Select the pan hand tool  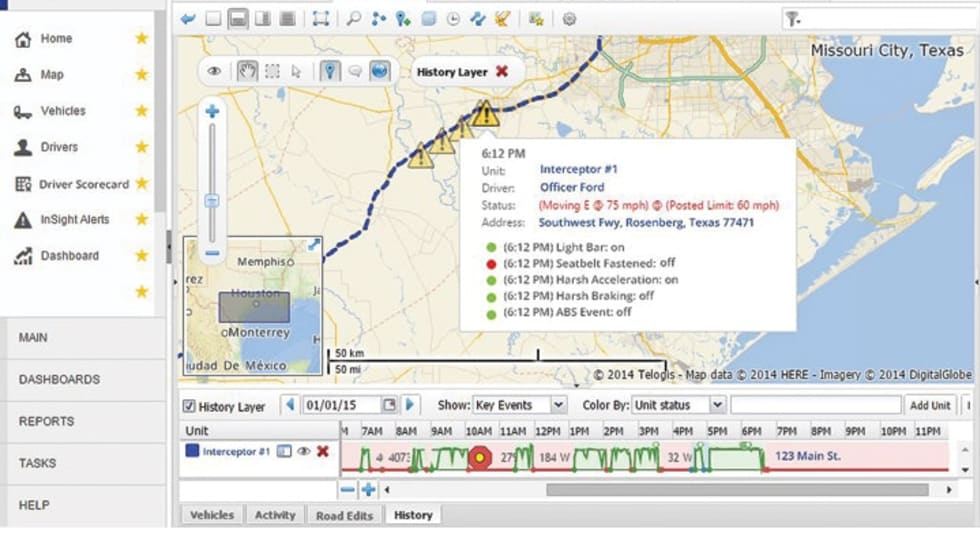click(246, 71)
